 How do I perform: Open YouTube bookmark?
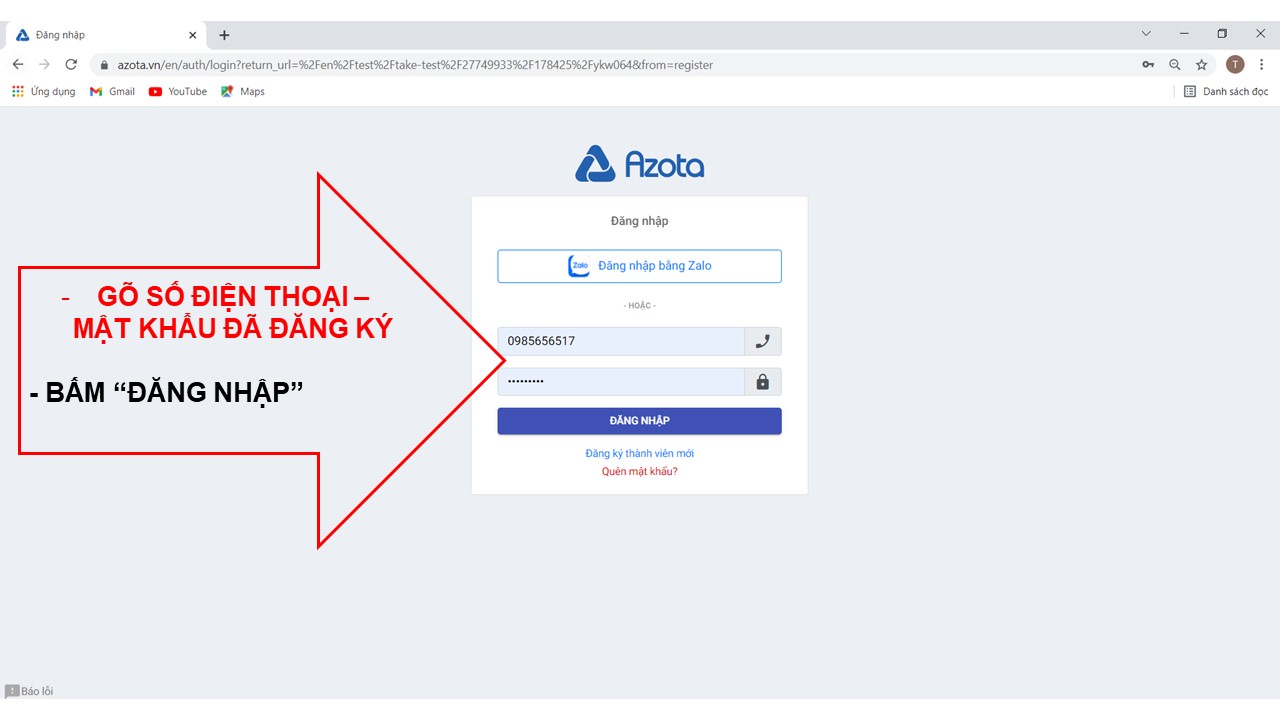pyautogui.click(x=178, y=91)
